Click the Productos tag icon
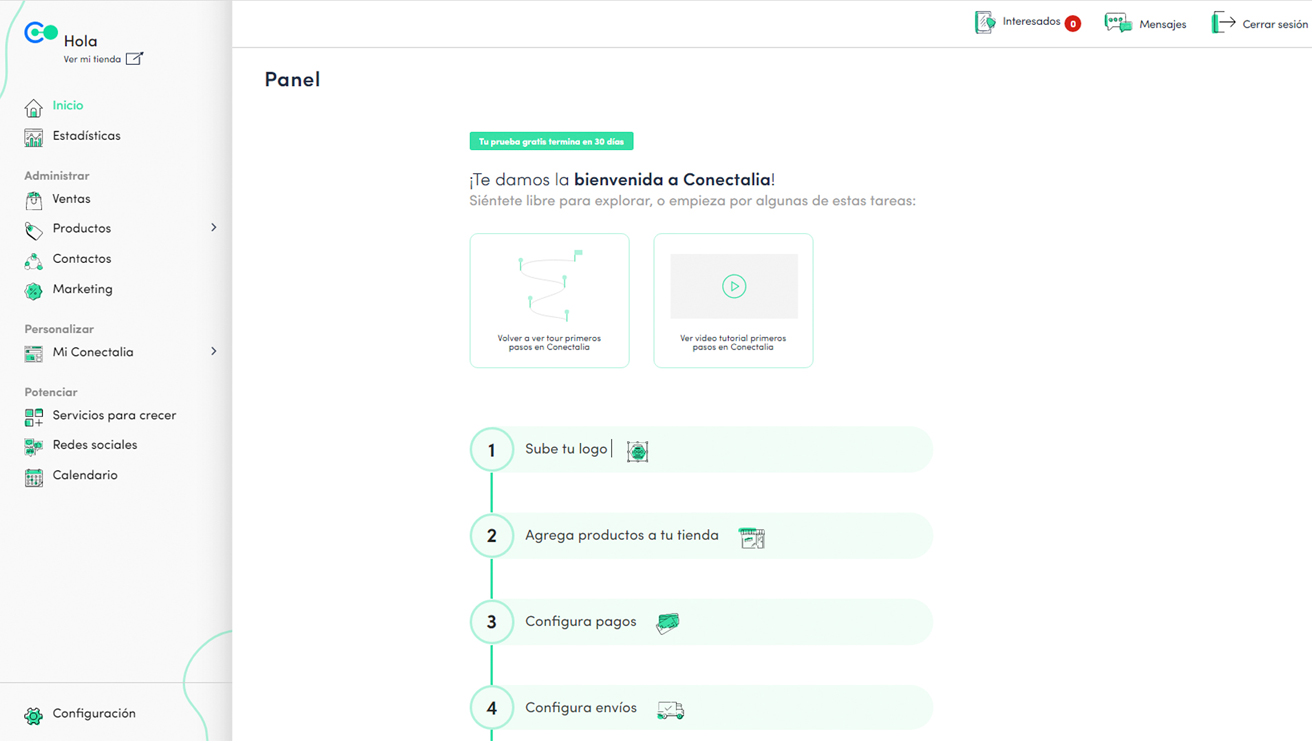 point(34,230)
